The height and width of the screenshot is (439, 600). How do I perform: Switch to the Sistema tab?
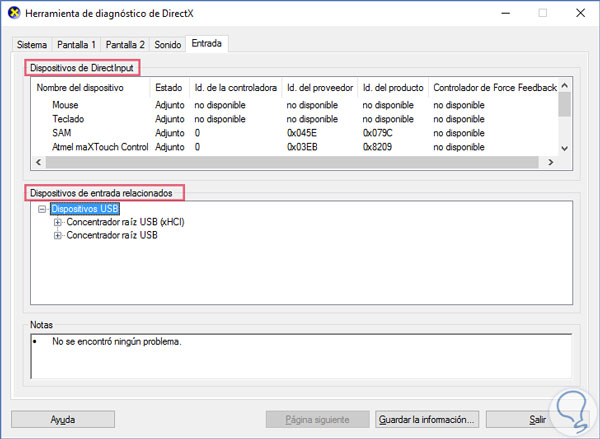click(32, 45)
